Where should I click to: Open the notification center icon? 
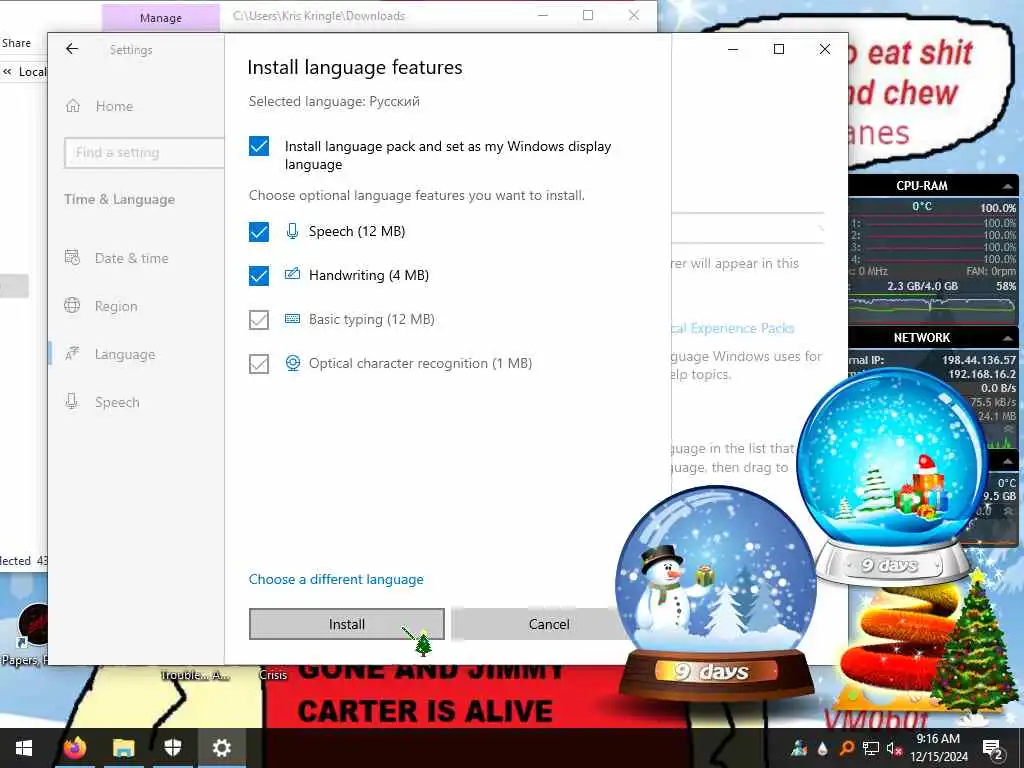point(992,749)
